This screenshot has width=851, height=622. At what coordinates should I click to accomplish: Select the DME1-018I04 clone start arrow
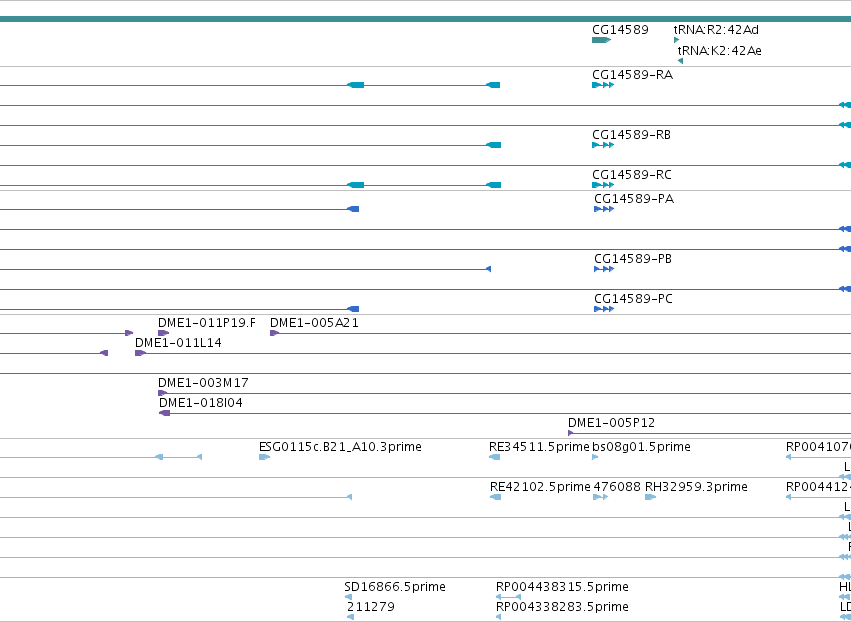coord(164,413)
